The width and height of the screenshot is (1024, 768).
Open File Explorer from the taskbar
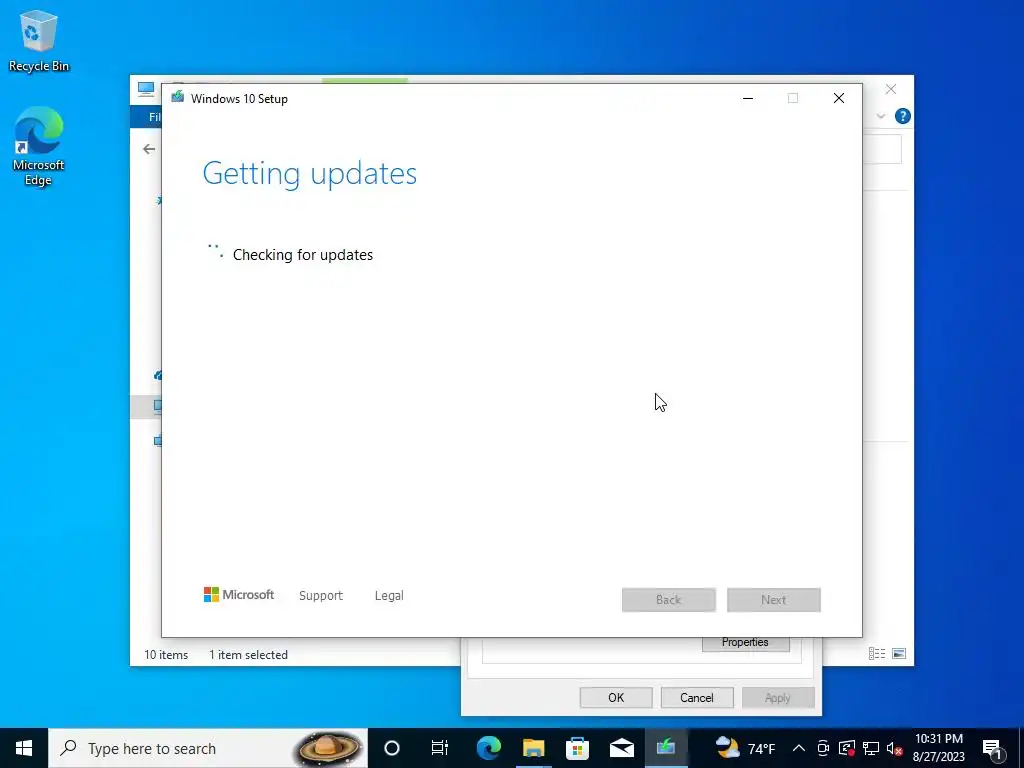coord(533,748)
